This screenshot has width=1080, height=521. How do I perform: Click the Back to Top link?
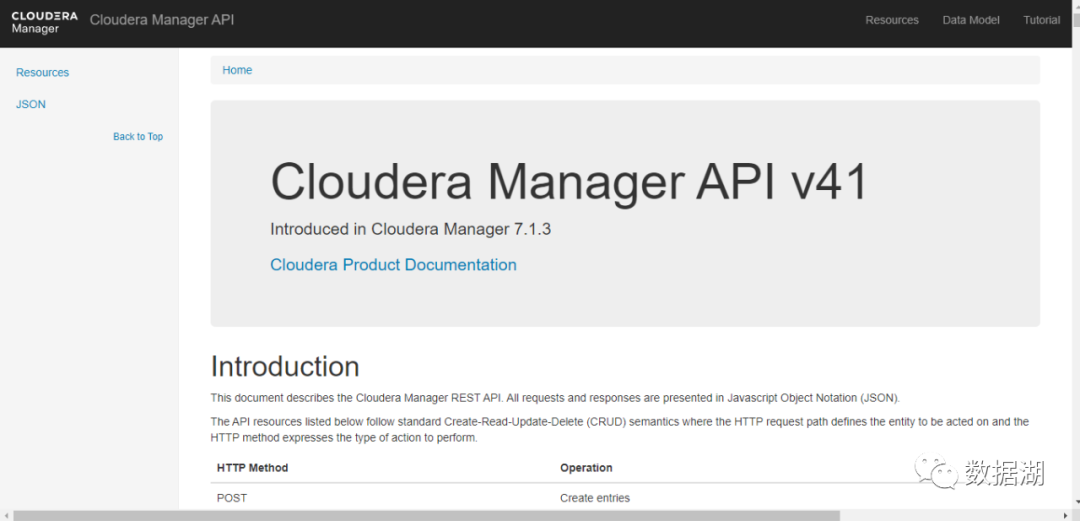(138, 136)
